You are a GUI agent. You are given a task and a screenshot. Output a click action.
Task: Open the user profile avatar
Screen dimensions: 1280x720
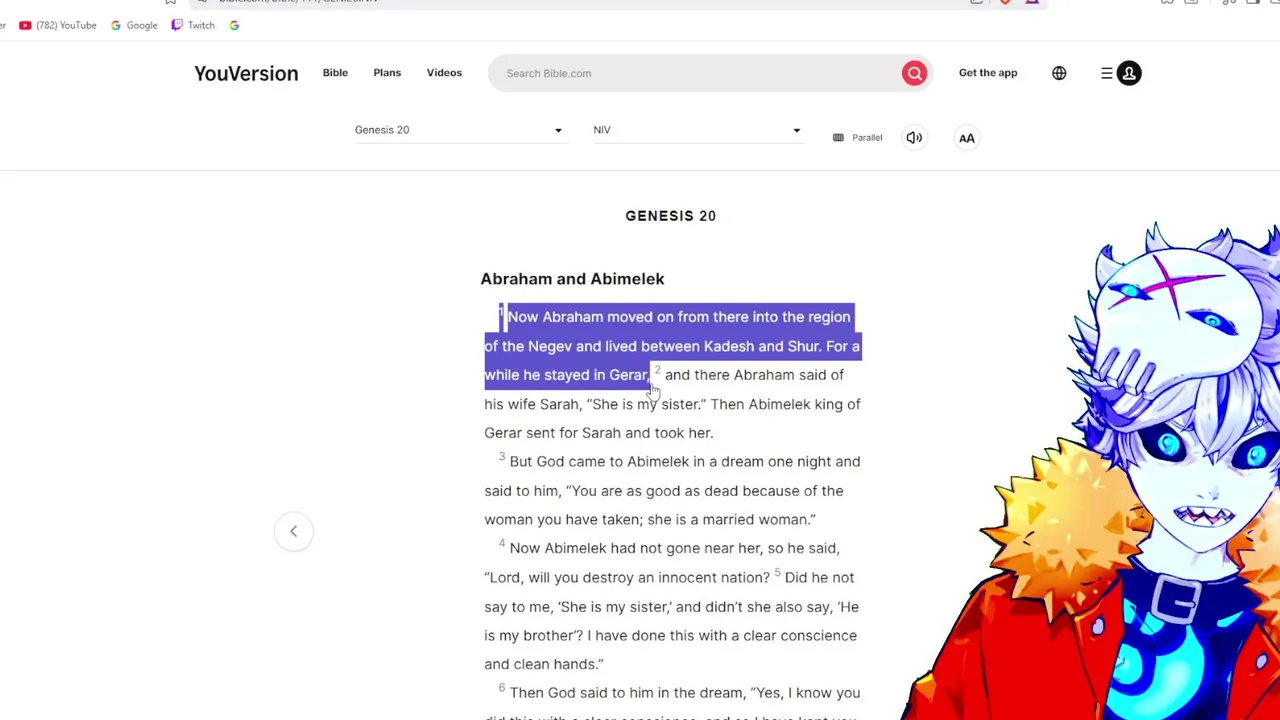(1129, 73)
